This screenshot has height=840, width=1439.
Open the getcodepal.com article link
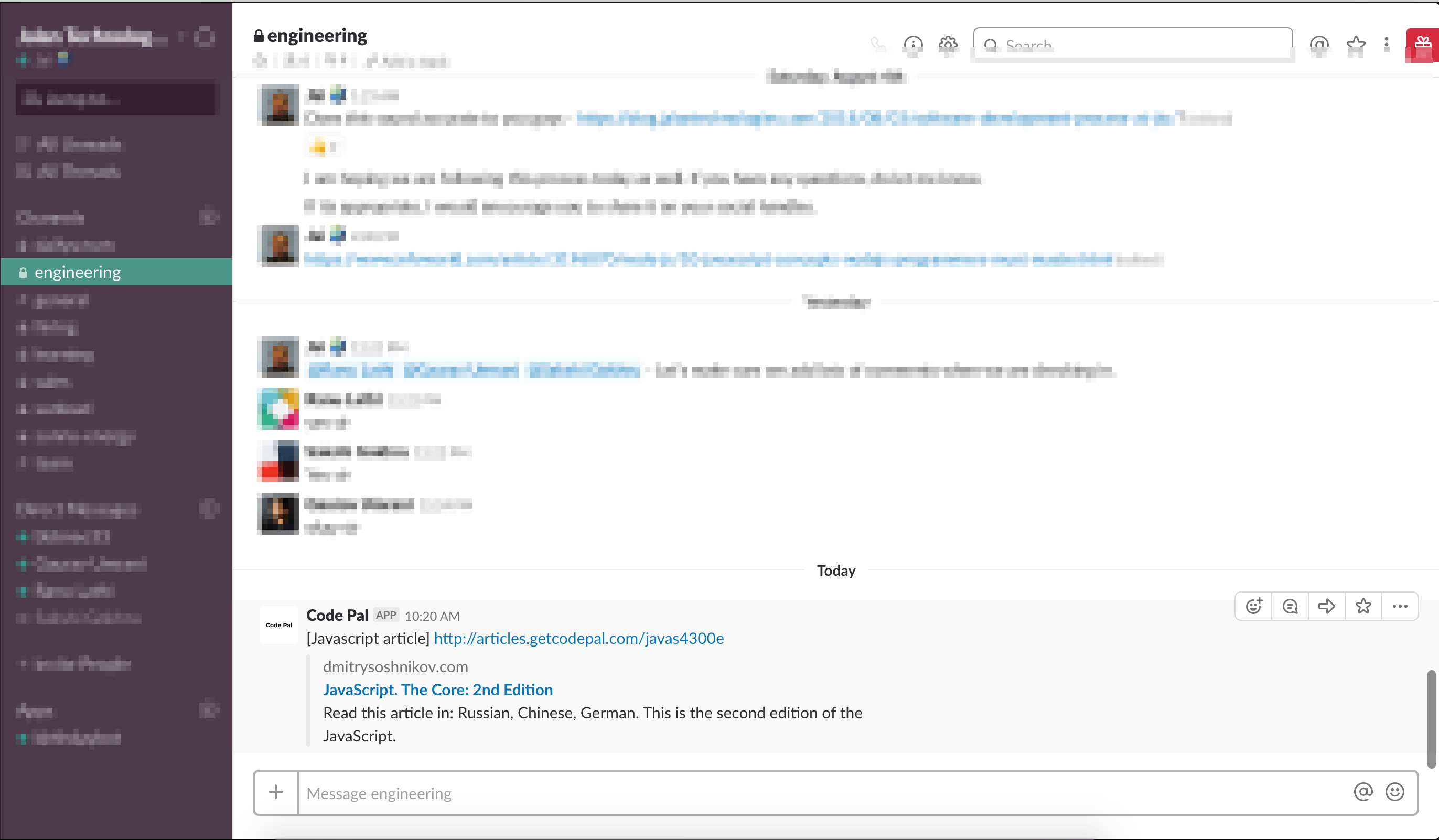click(578, 638)
